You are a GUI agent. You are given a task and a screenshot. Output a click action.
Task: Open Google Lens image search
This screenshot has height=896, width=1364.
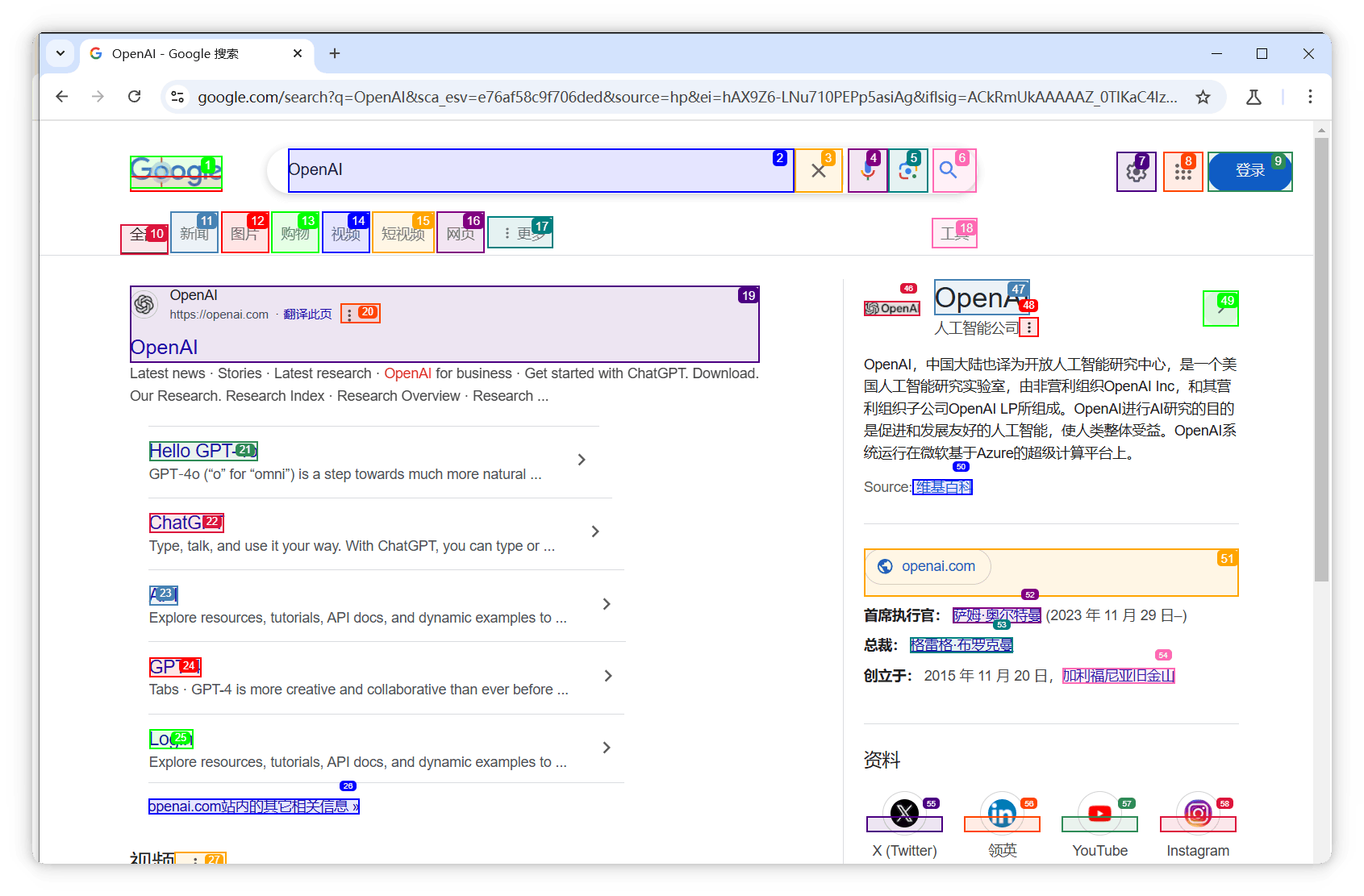(x=908, y=170)
